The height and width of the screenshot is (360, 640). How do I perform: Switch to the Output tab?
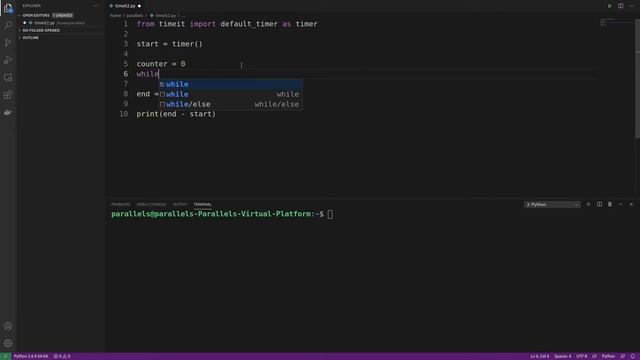click(180, 204)
